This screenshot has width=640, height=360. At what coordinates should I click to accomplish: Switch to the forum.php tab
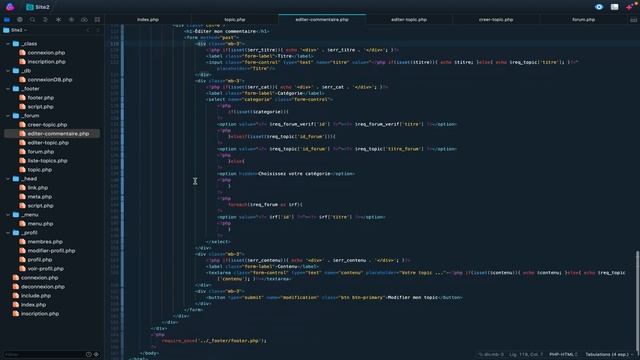[x=583, y=20]
